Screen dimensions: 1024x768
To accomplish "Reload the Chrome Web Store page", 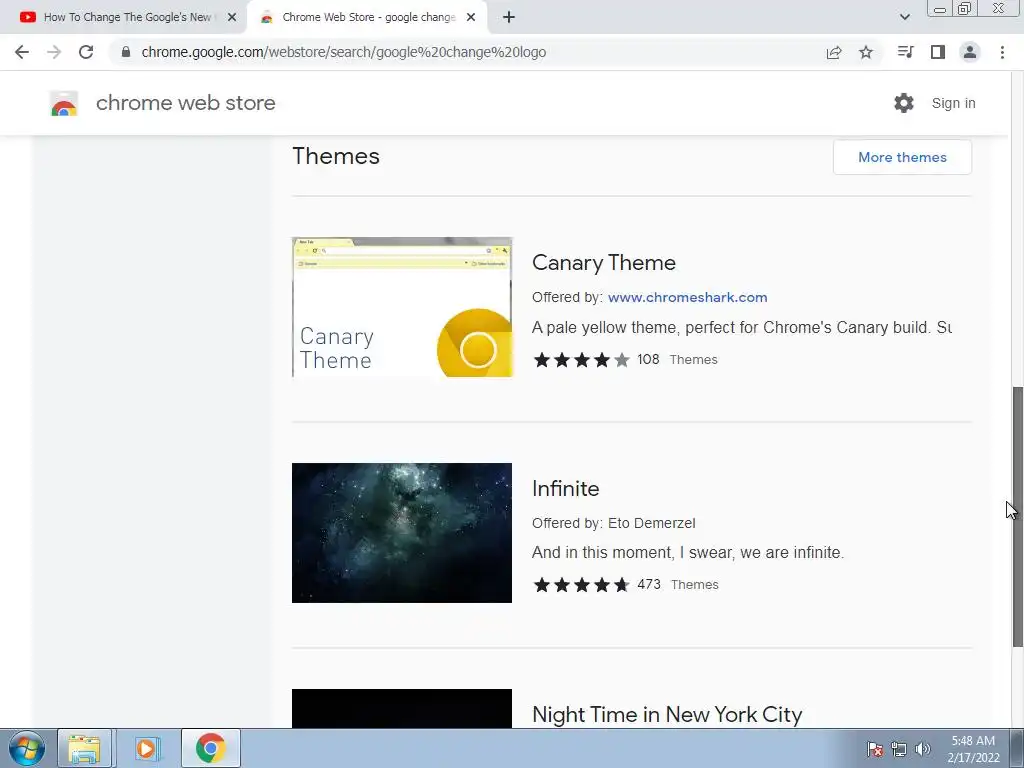I will tap(86, 52).
